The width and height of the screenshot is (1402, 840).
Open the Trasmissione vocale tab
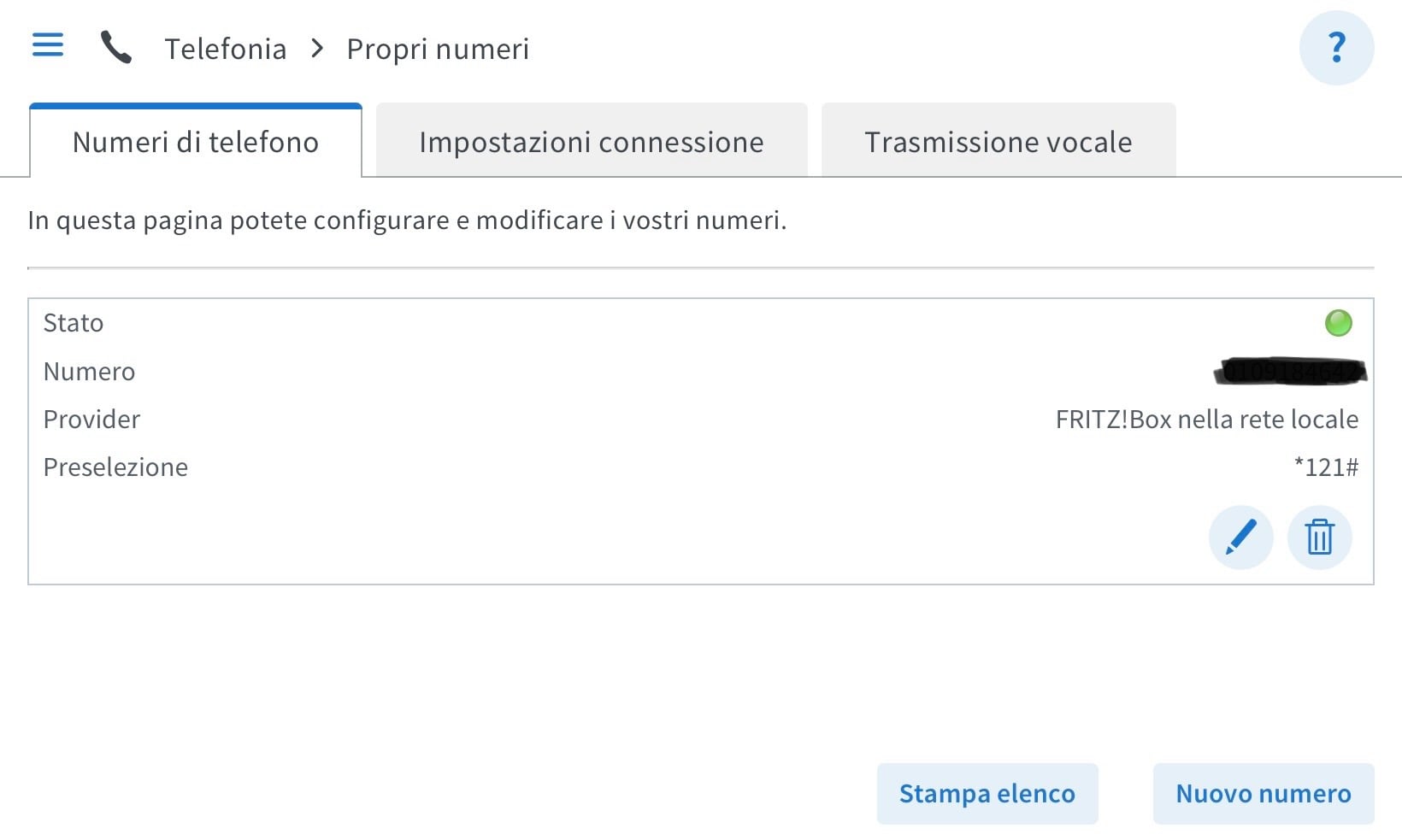[x=998, y=141]
